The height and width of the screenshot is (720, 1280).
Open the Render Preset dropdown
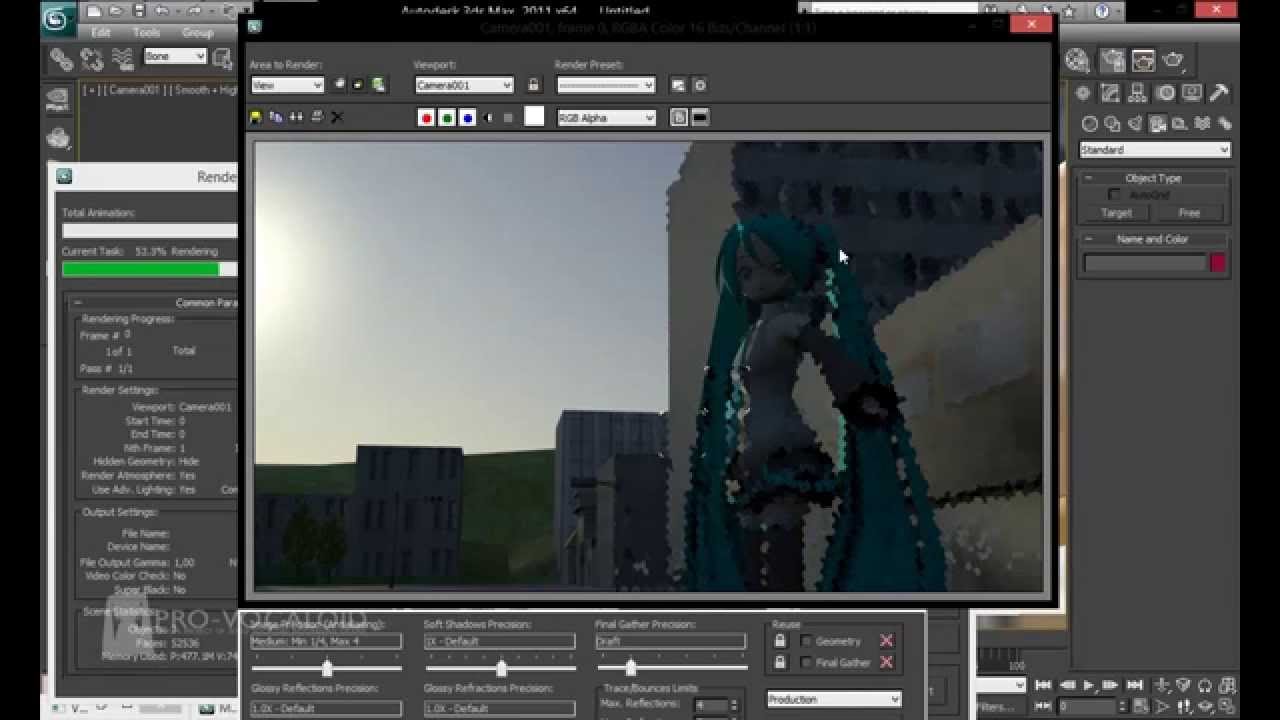(606, 86)
